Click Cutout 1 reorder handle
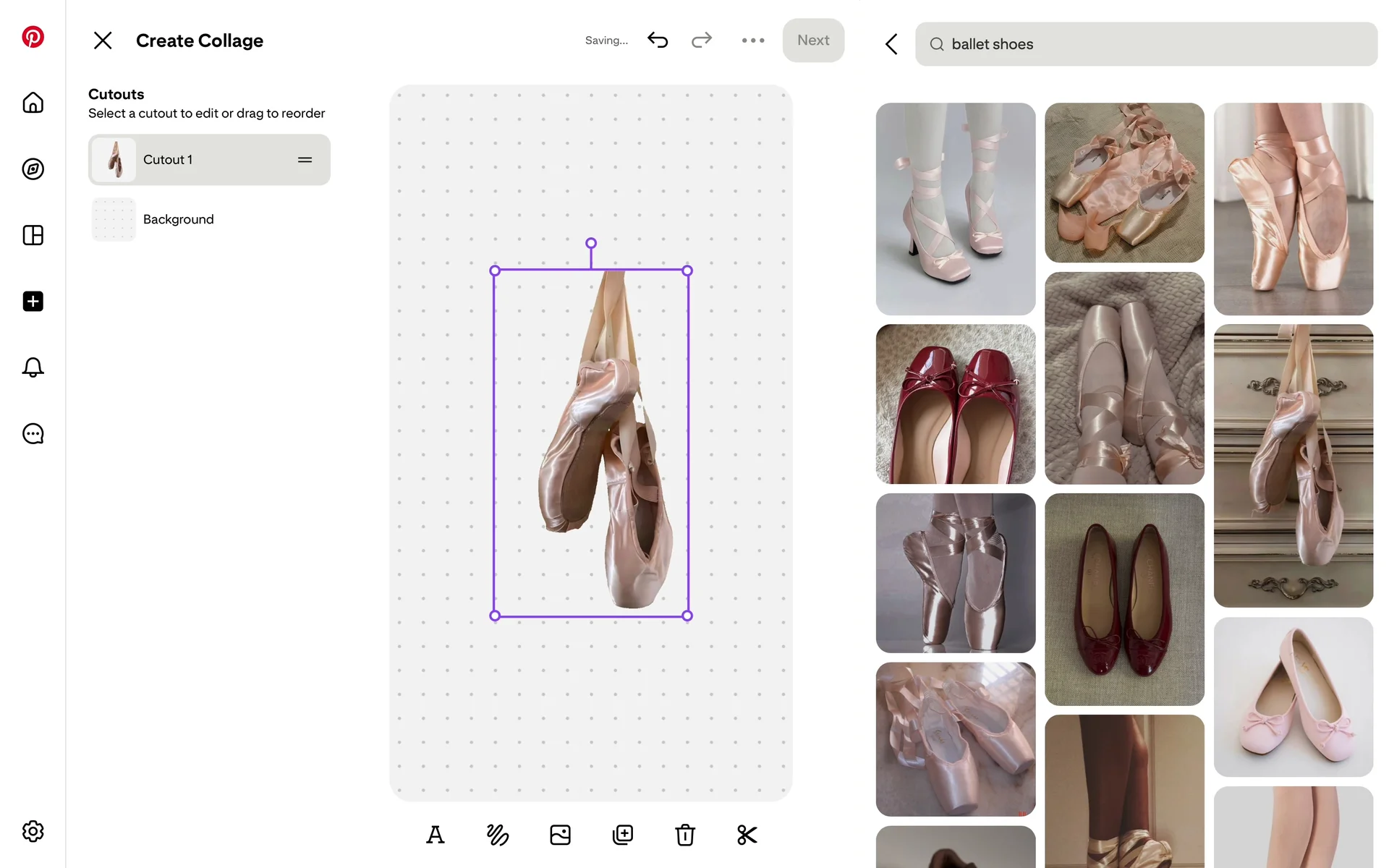The height and width of the screenshot is (868, 1389). 305,160
